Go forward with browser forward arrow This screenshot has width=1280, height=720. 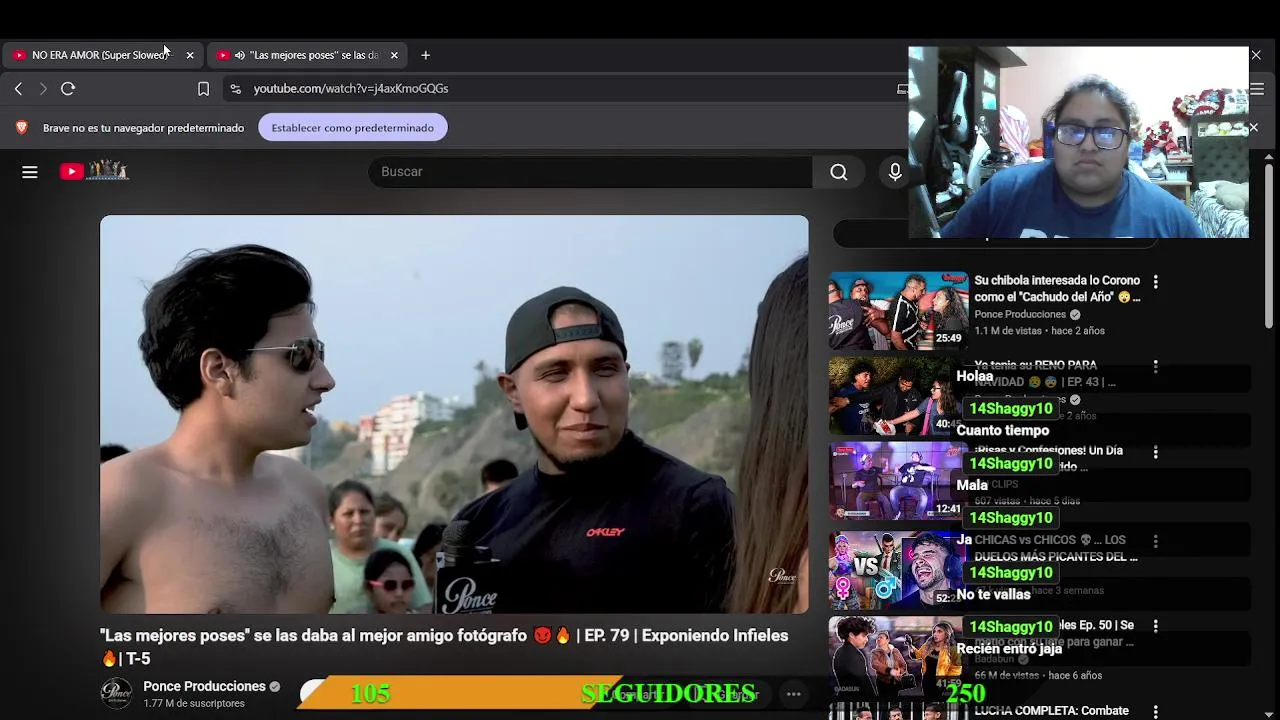click(43, 89)
